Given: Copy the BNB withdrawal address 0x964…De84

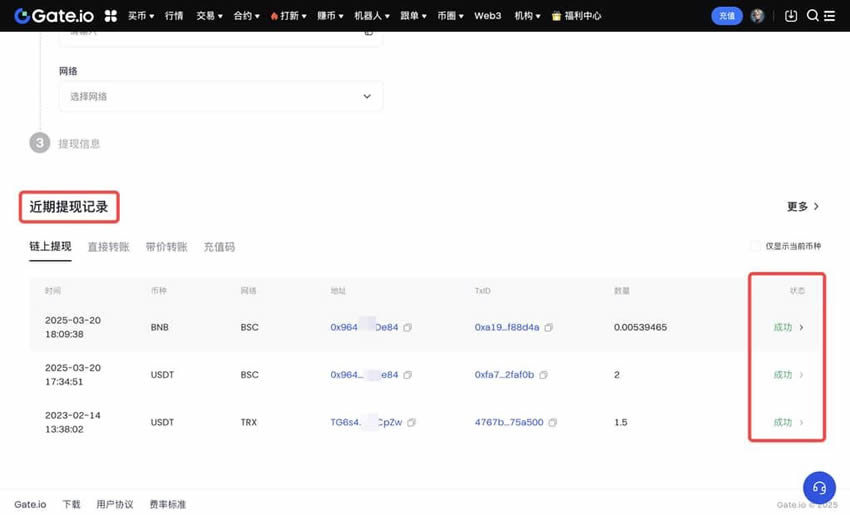Looking at the screenshot, I should tap(408, 327).
